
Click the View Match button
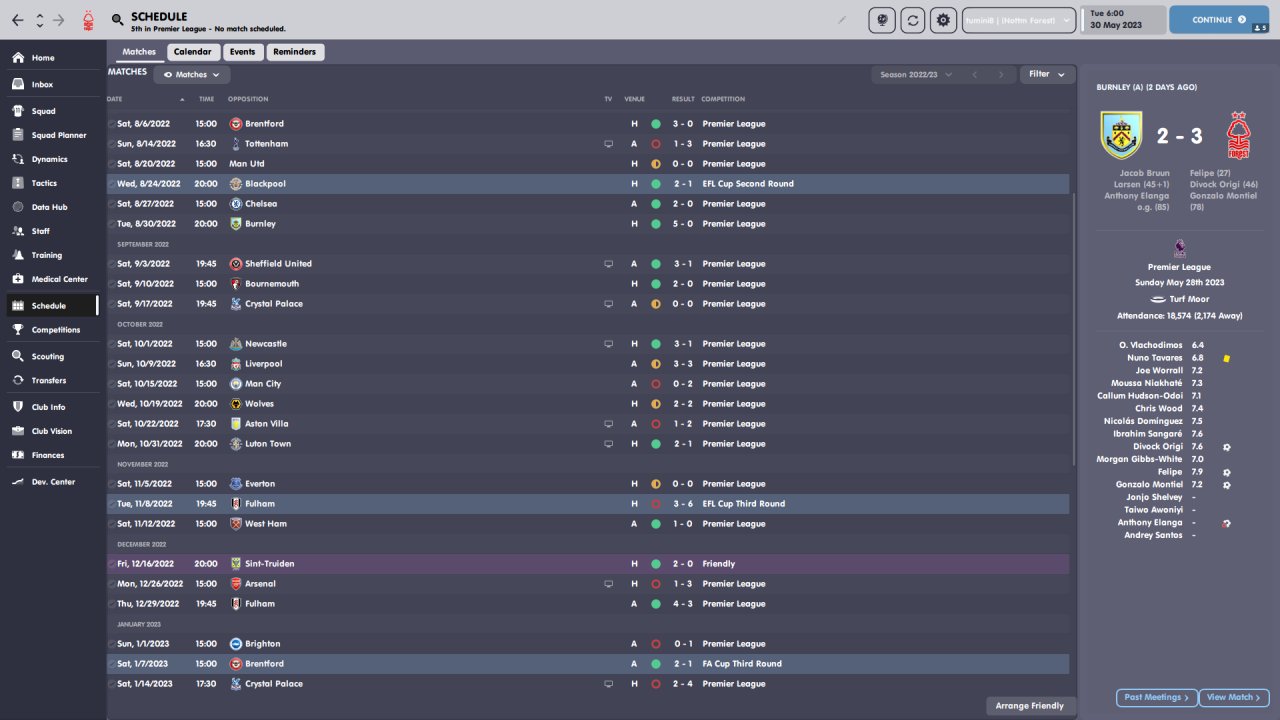pos(1234,697)
